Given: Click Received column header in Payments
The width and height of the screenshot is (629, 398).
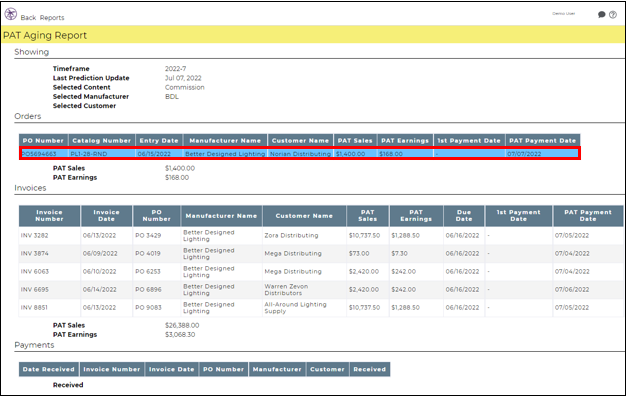Looking at the screenshot, I should (x=369, y=369).
